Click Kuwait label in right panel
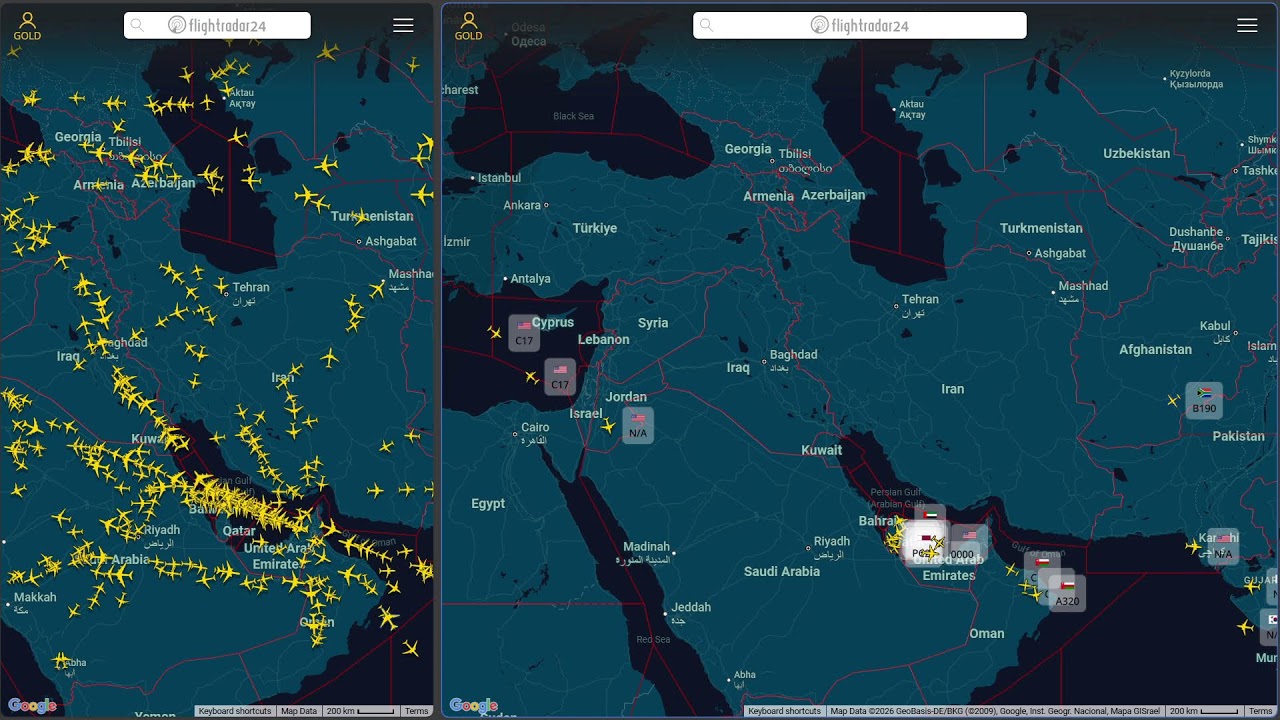This screenshot has height=720, width=1280. coord(822,451)
